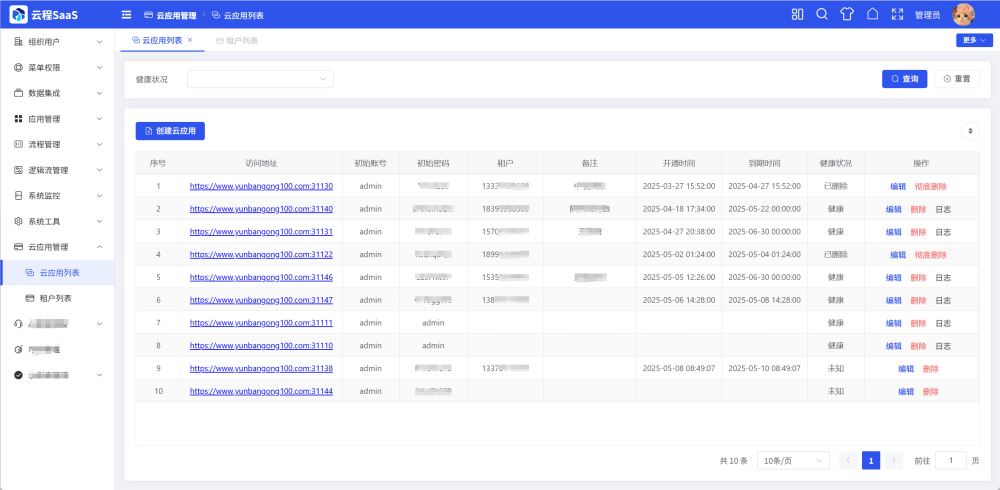Image resolution: width=1000 pixels, height=490 pixels.
Task: Click 流程管理 sidebar icon
Action: click(x=18, y=144)
